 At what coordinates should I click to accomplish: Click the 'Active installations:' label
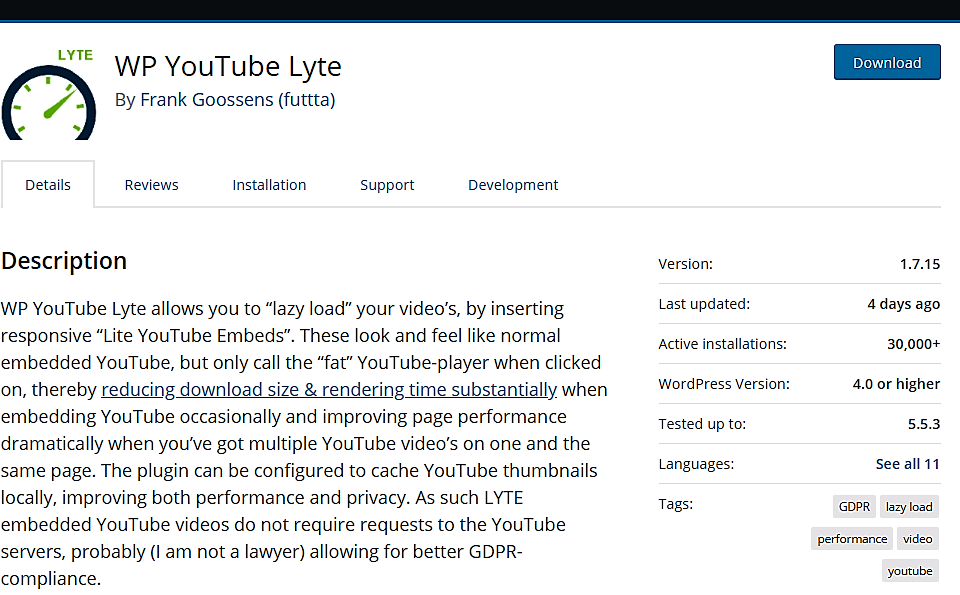pyautogui.click(x=722, y=344)
